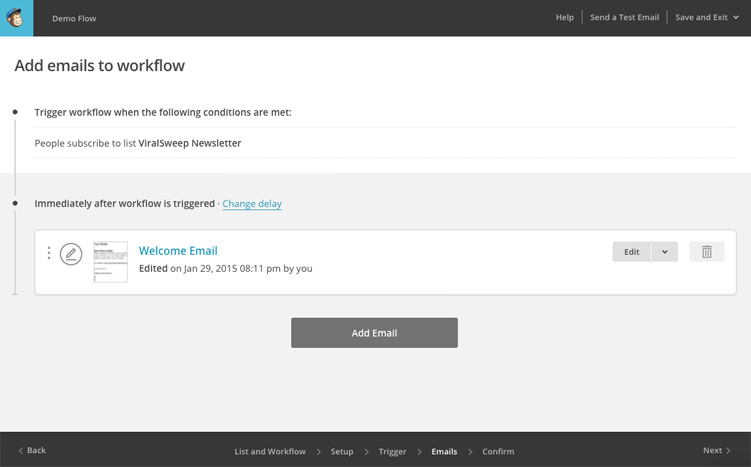Image resolution: width=751 pixels, height=467 pixels.
Task: Click the Demo Flow workflow name
Action: click(x=74, y=18)
